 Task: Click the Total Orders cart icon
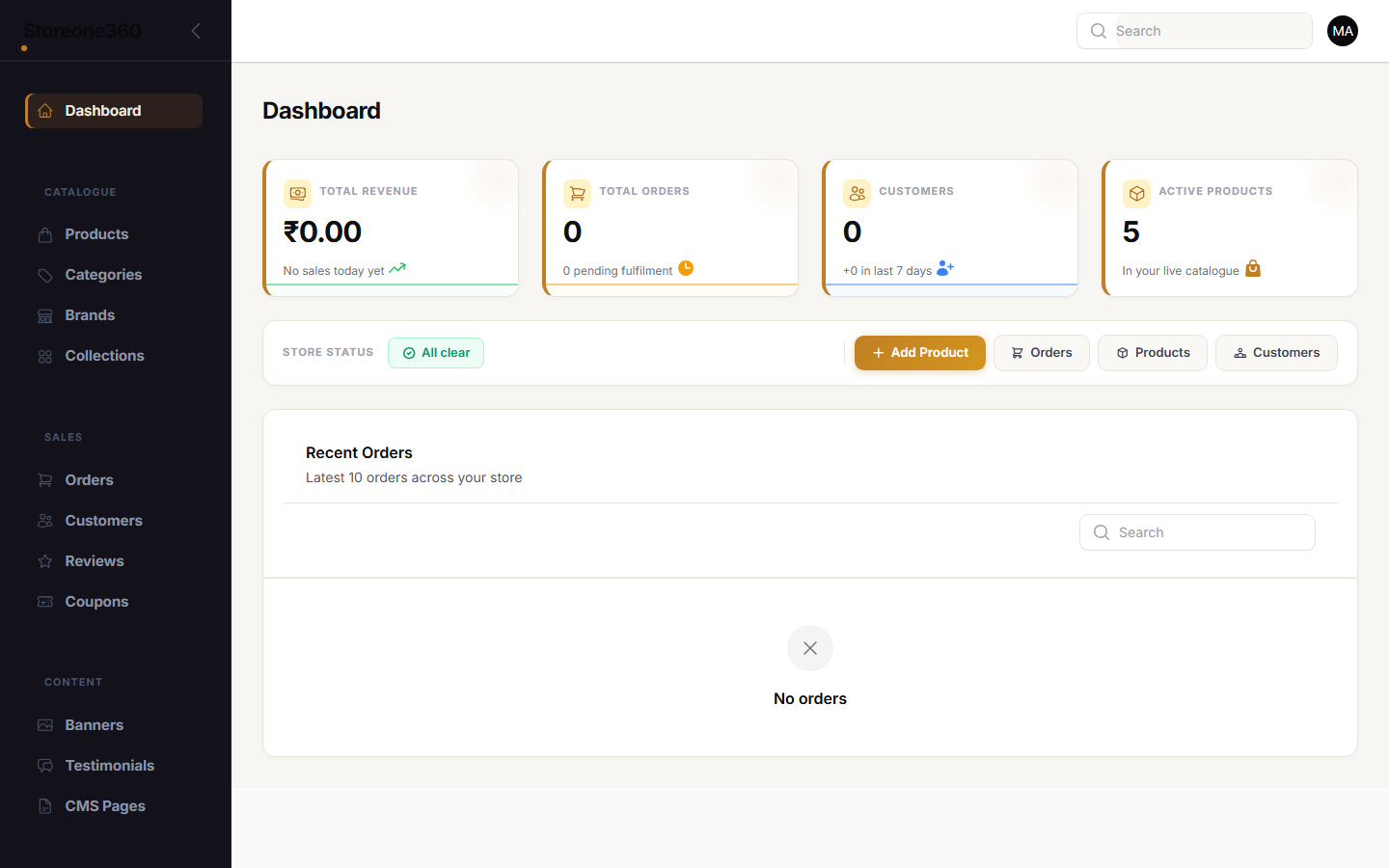click(x=578, y=193)
